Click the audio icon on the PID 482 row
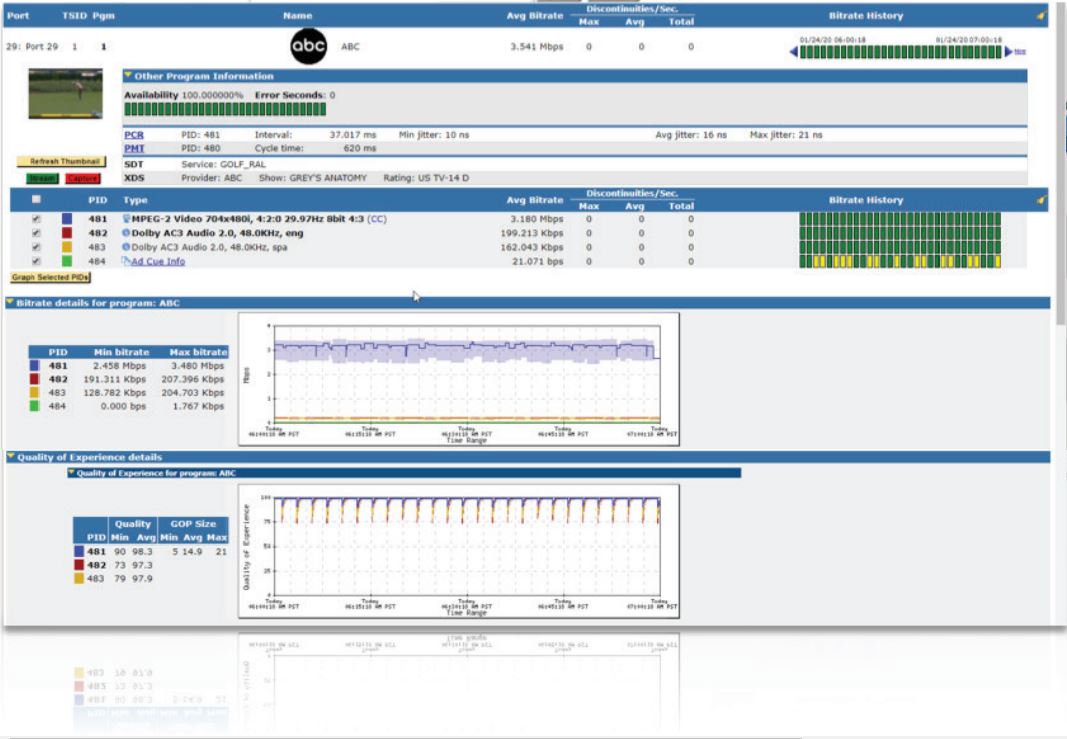 tap(126, 233)
